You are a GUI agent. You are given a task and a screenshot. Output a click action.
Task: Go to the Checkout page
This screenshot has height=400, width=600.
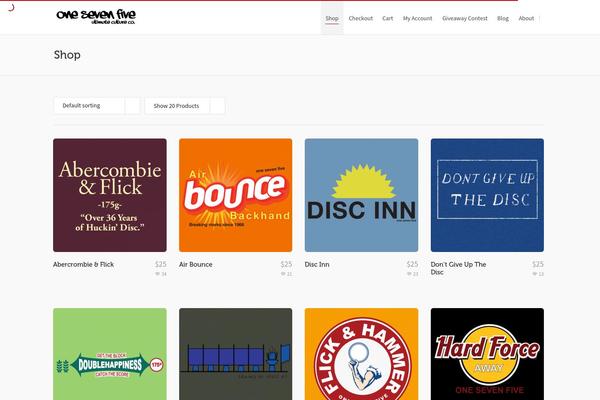coord(360,18)
